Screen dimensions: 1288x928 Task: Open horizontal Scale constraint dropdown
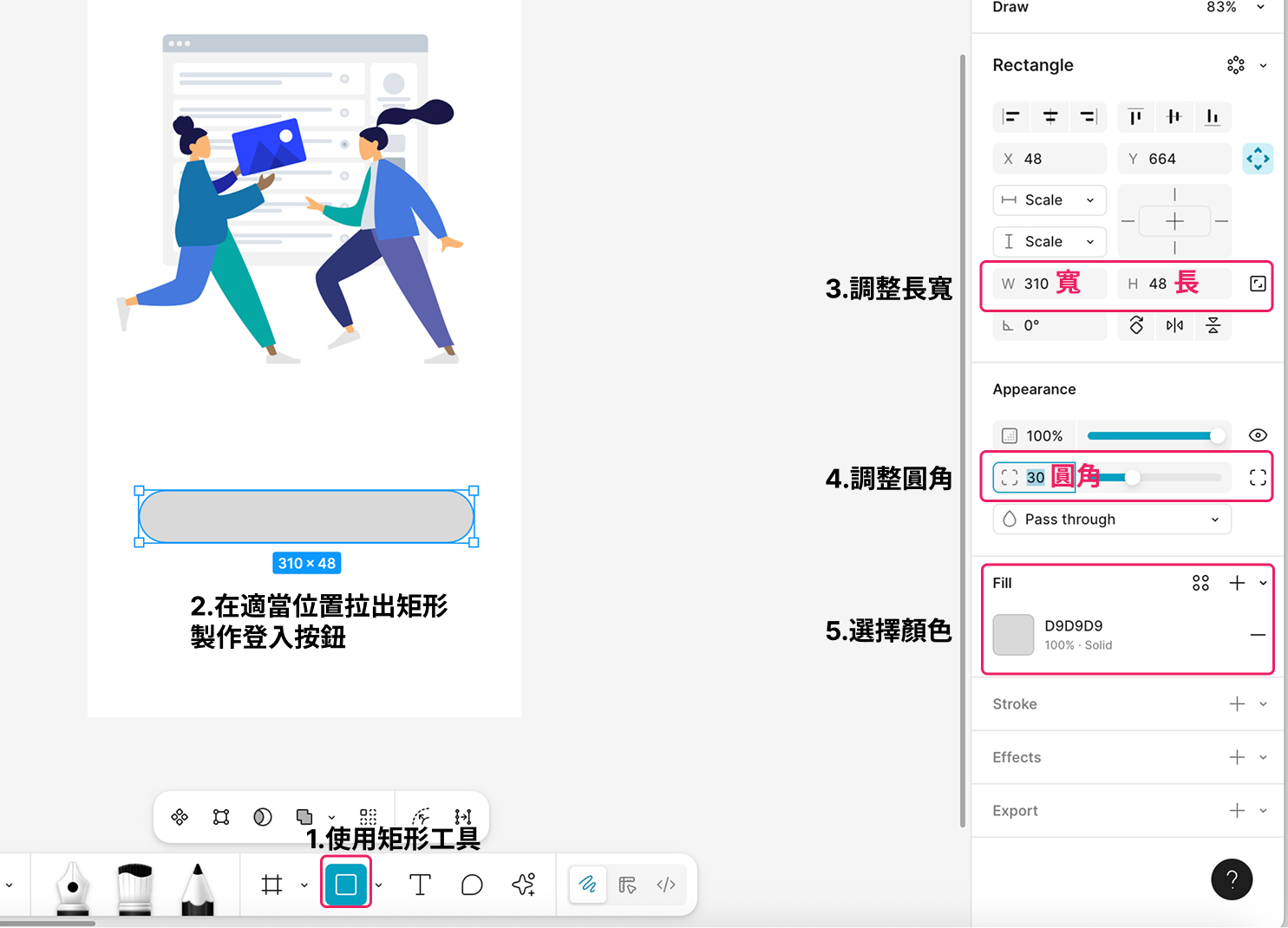pyautogui.click(x=1049, y=200)
